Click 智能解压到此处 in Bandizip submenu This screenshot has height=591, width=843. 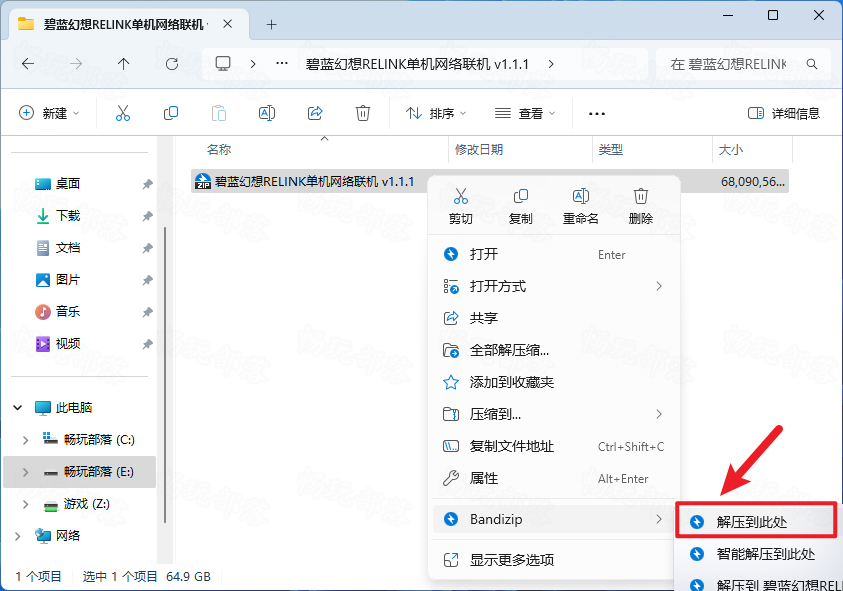click(757, 554)
